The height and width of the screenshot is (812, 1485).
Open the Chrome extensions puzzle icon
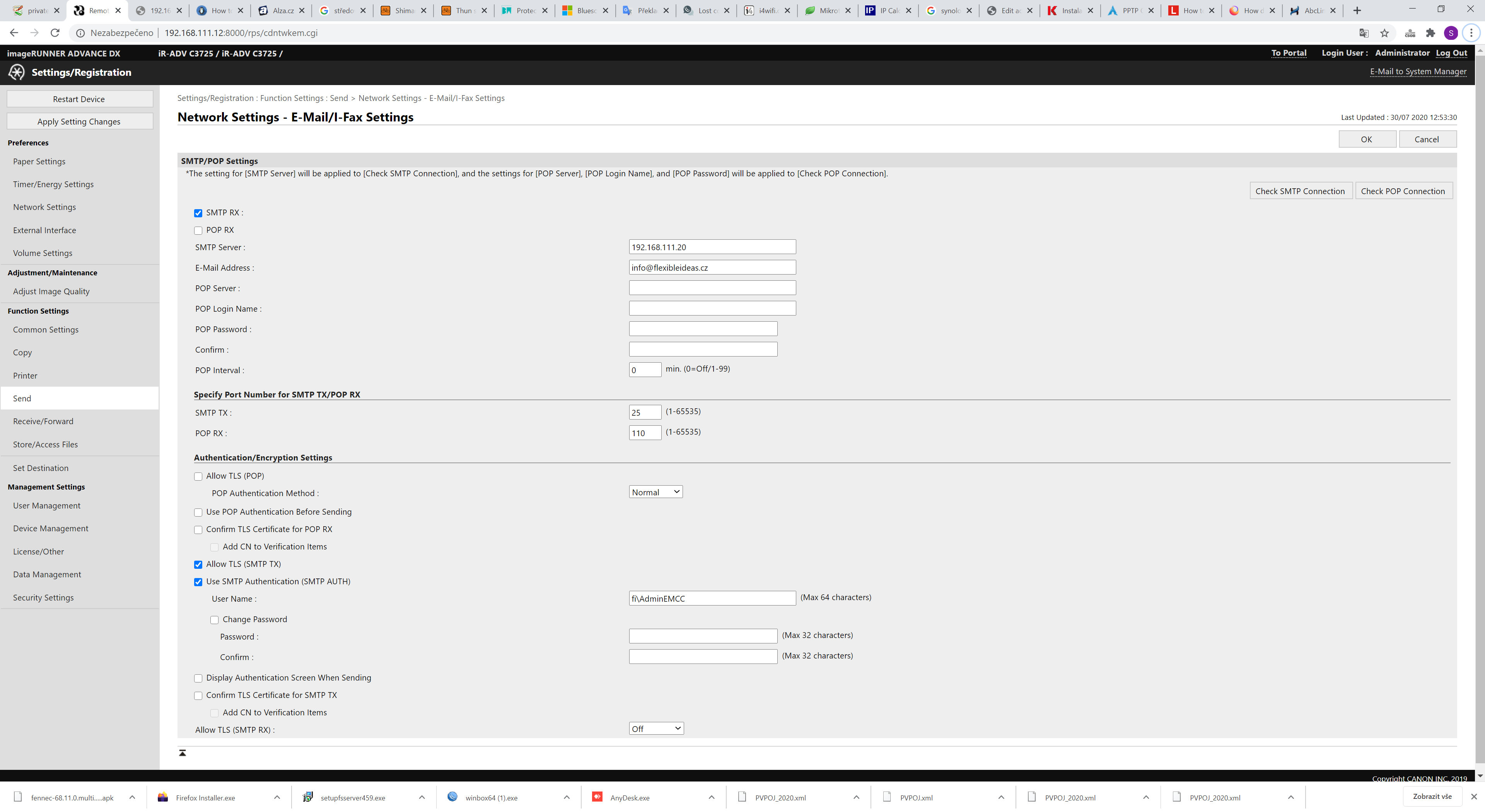(1430, 33)
